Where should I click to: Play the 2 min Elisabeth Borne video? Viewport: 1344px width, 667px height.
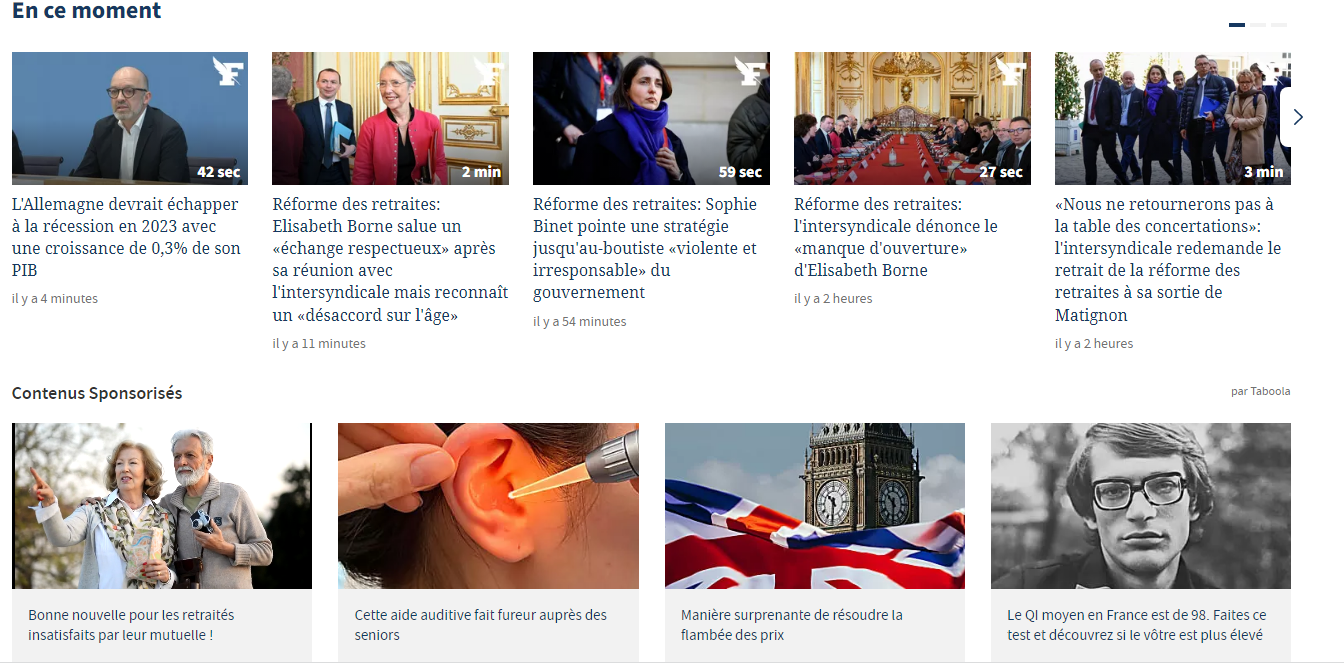391,118
